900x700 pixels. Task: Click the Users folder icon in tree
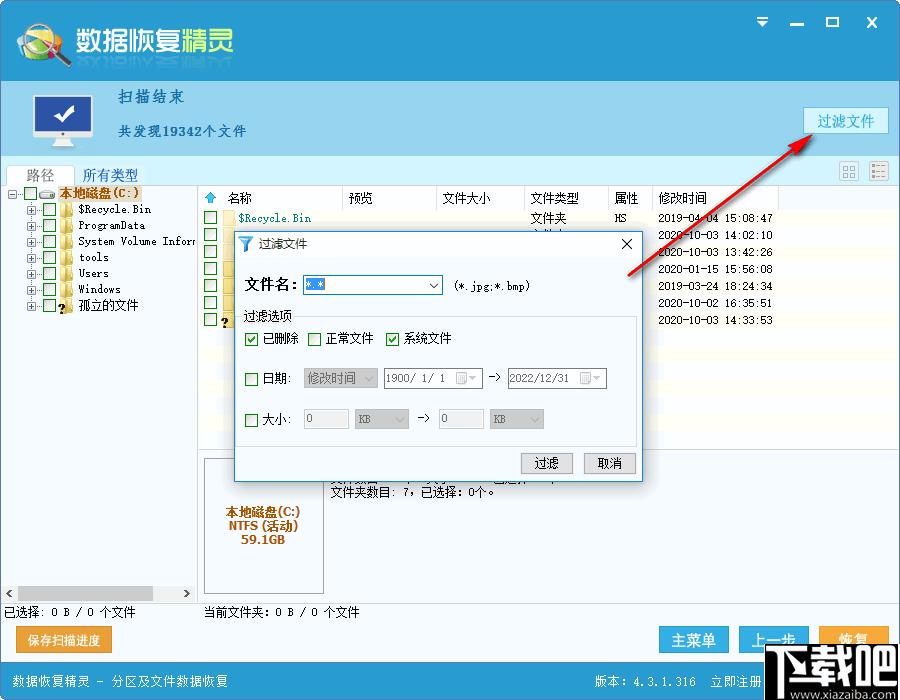pyautogui.click(x=67, y=273)
